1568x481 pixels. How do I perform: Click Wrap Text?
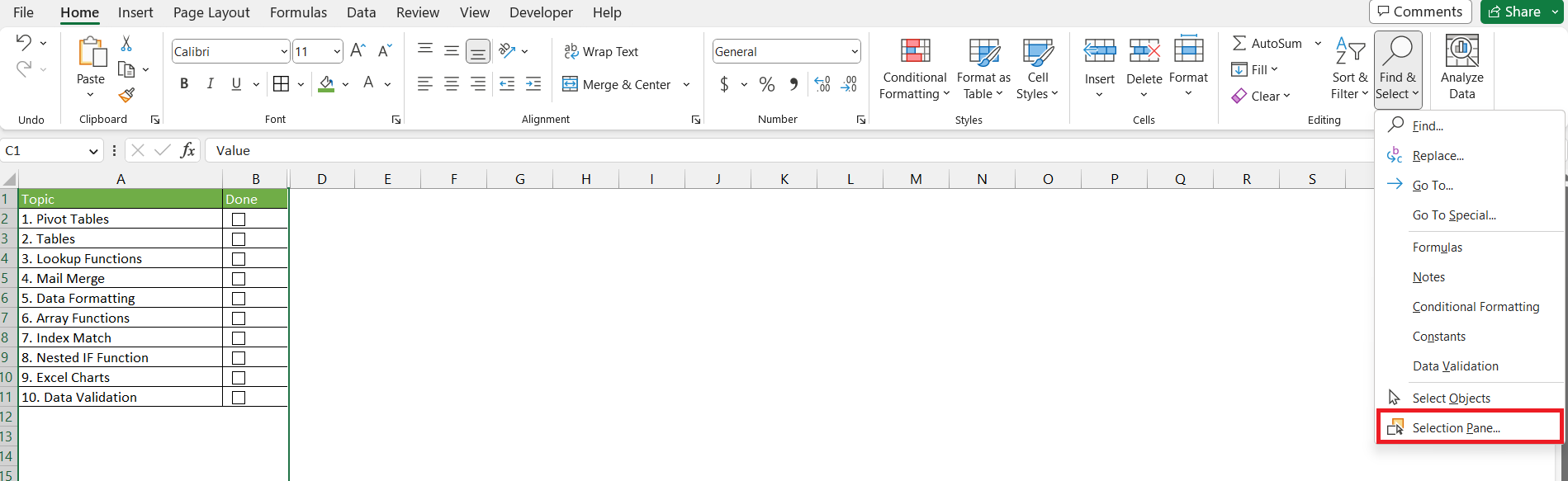[x=601, y=51]
